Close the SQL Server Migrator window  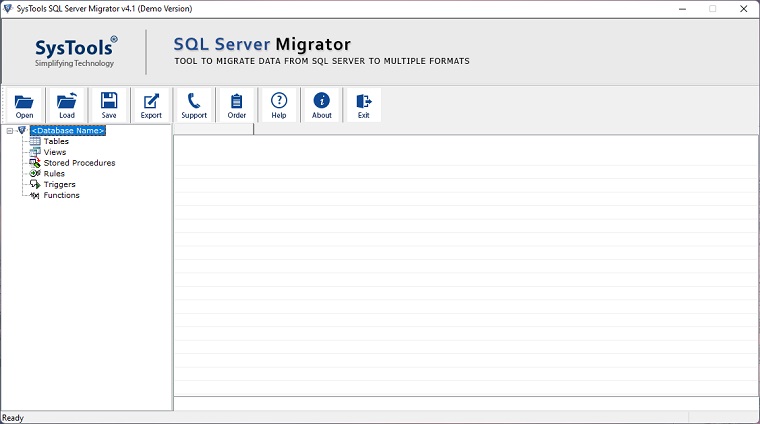point(744,9)
